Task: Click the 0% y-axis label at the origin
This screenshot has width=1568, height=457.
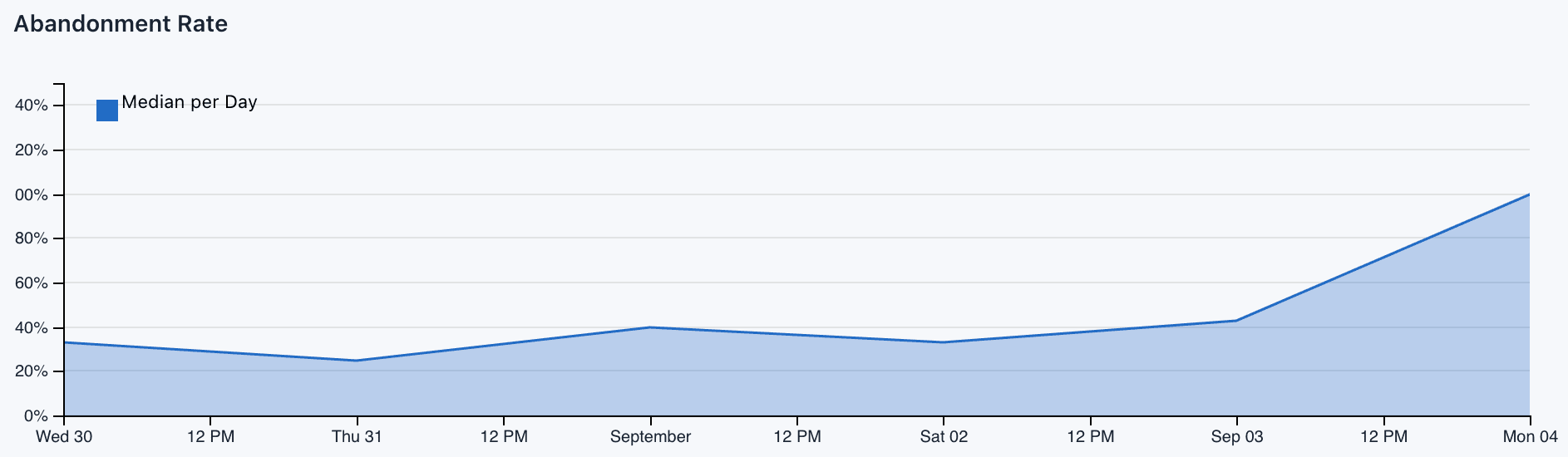Action: [x=35, y=415]
